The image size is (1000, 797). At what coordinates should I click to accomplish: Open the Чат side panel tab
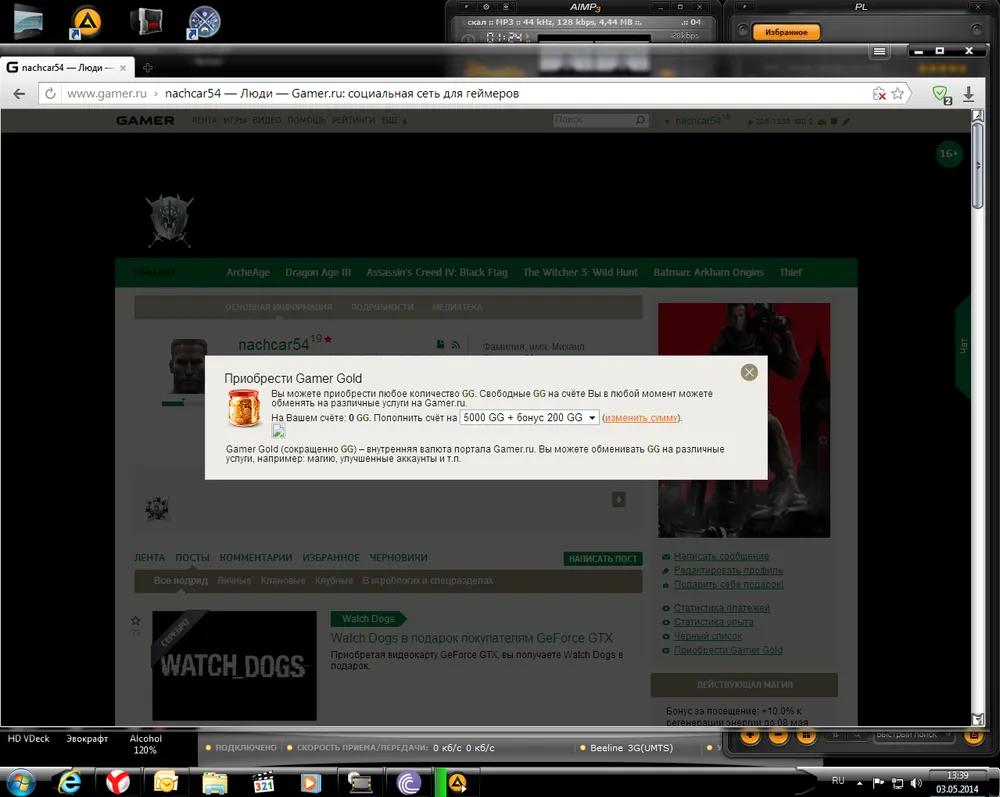[963, 346]
